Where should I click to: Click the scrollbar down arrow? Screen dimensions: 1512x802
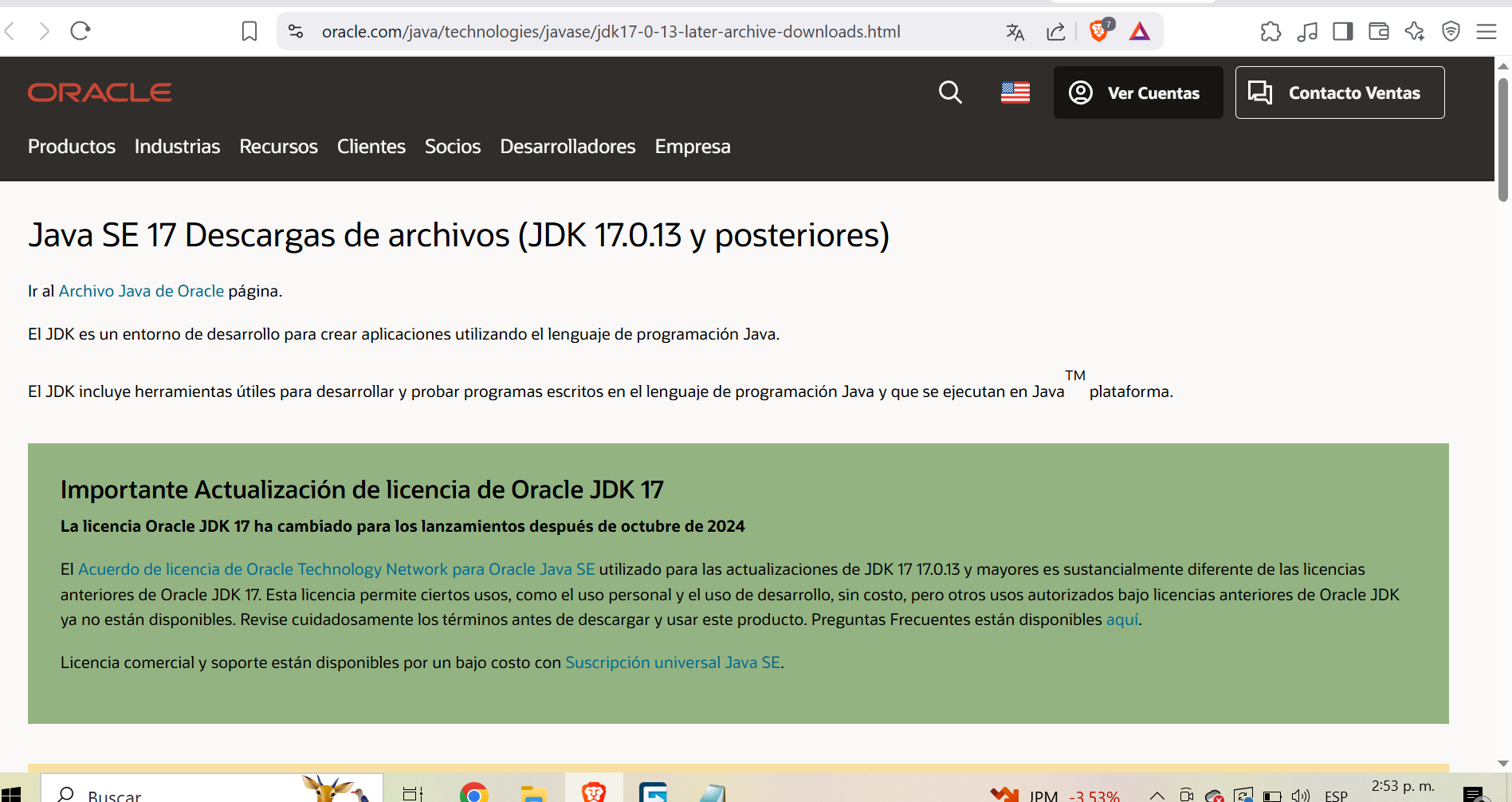tap(1503, 763)
